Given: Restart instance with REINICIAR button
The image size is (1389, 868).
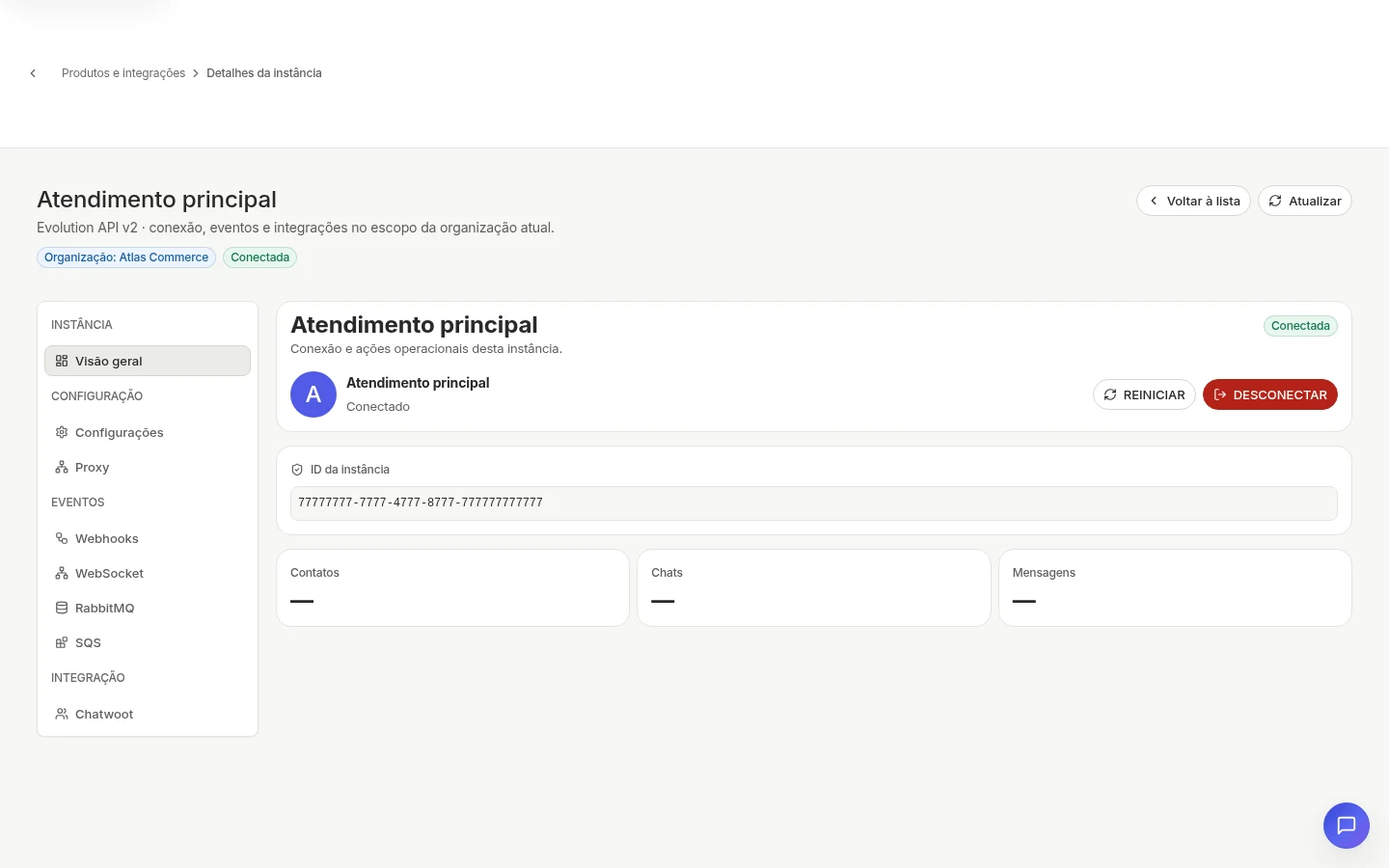Looking at the screenshot, I should point(1144,394).
